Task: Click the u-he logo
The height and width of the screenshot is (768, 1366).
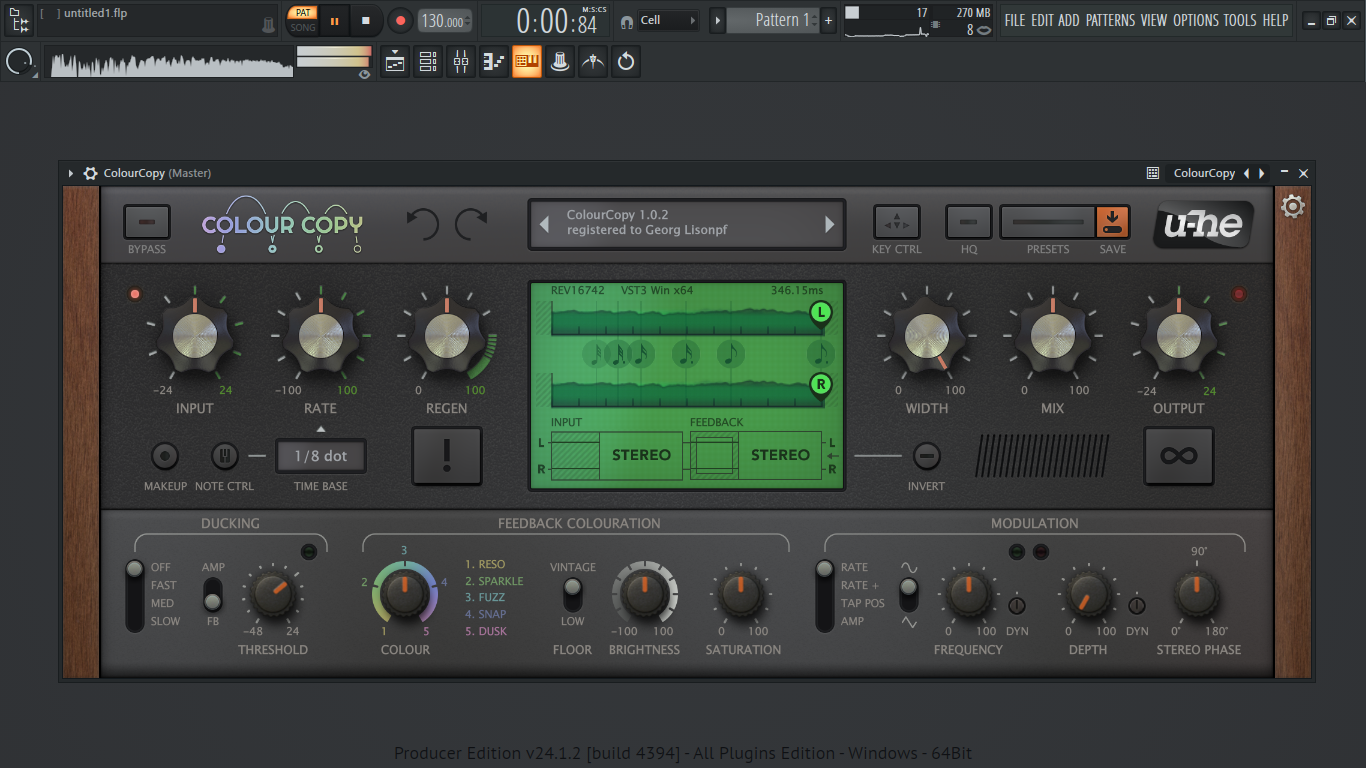Action: (x=1203, y=226)
